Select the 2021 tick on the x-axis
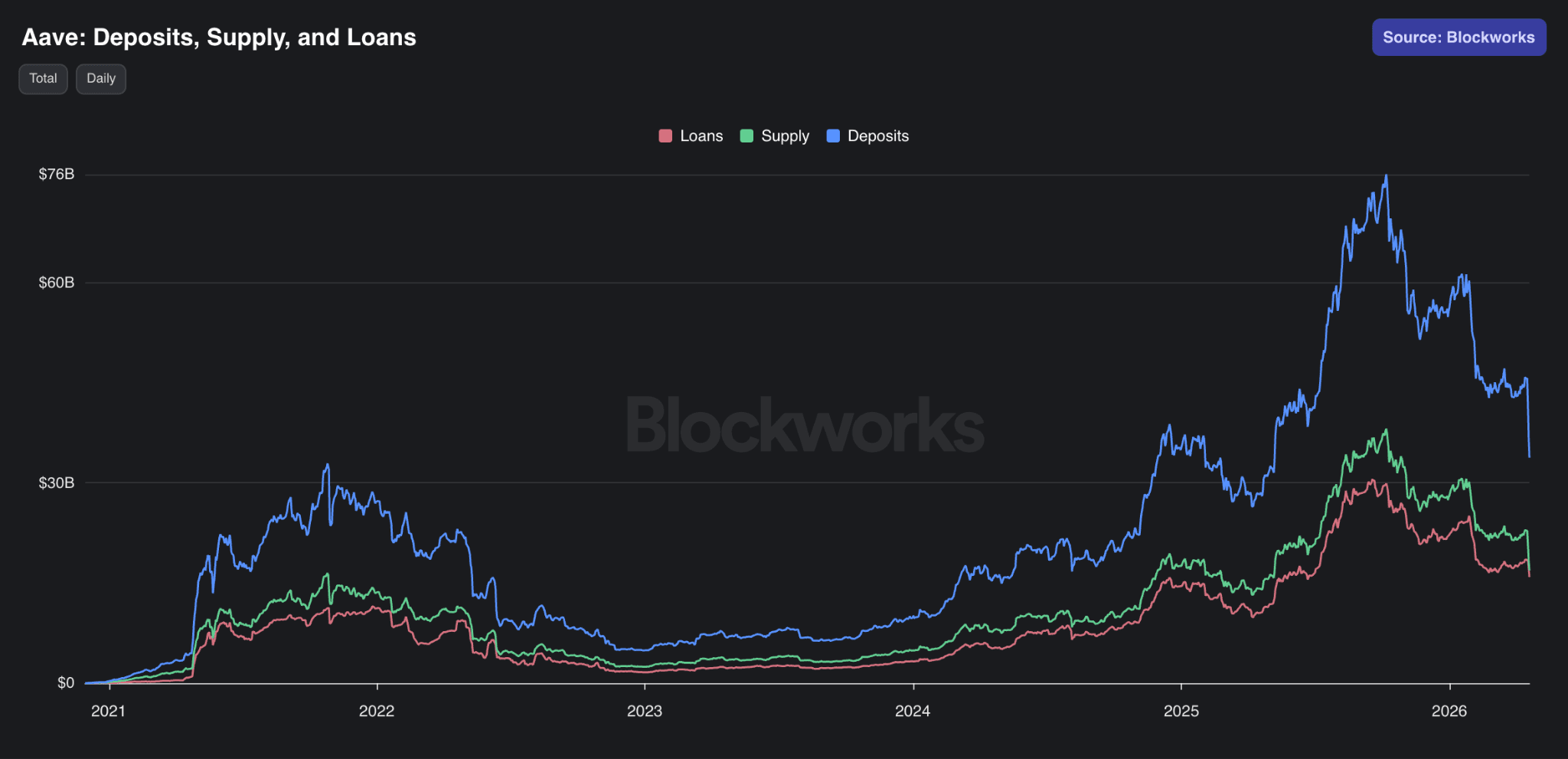This screenshot has height=759, width=1568. pyautogui.click(x=108, y=711)
